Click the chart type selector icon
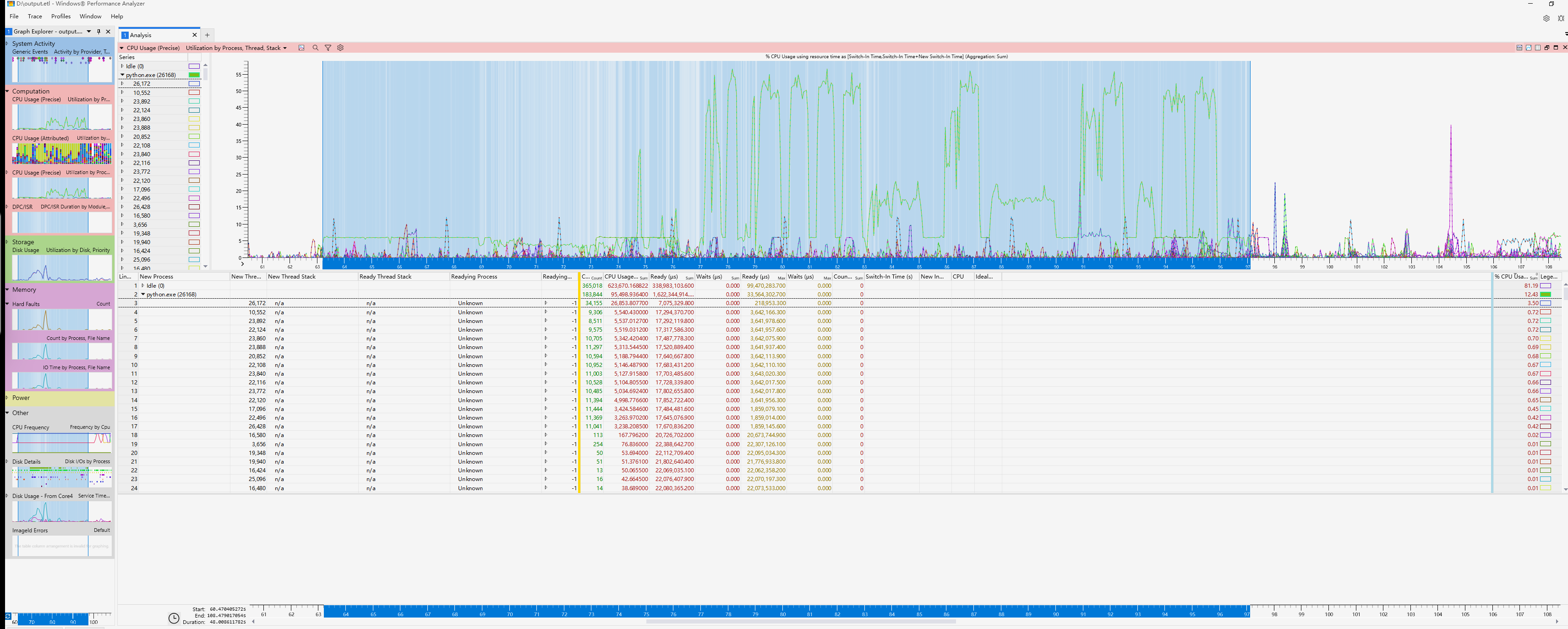This screenshot has width=1568, height=629. tap(301, 48)
